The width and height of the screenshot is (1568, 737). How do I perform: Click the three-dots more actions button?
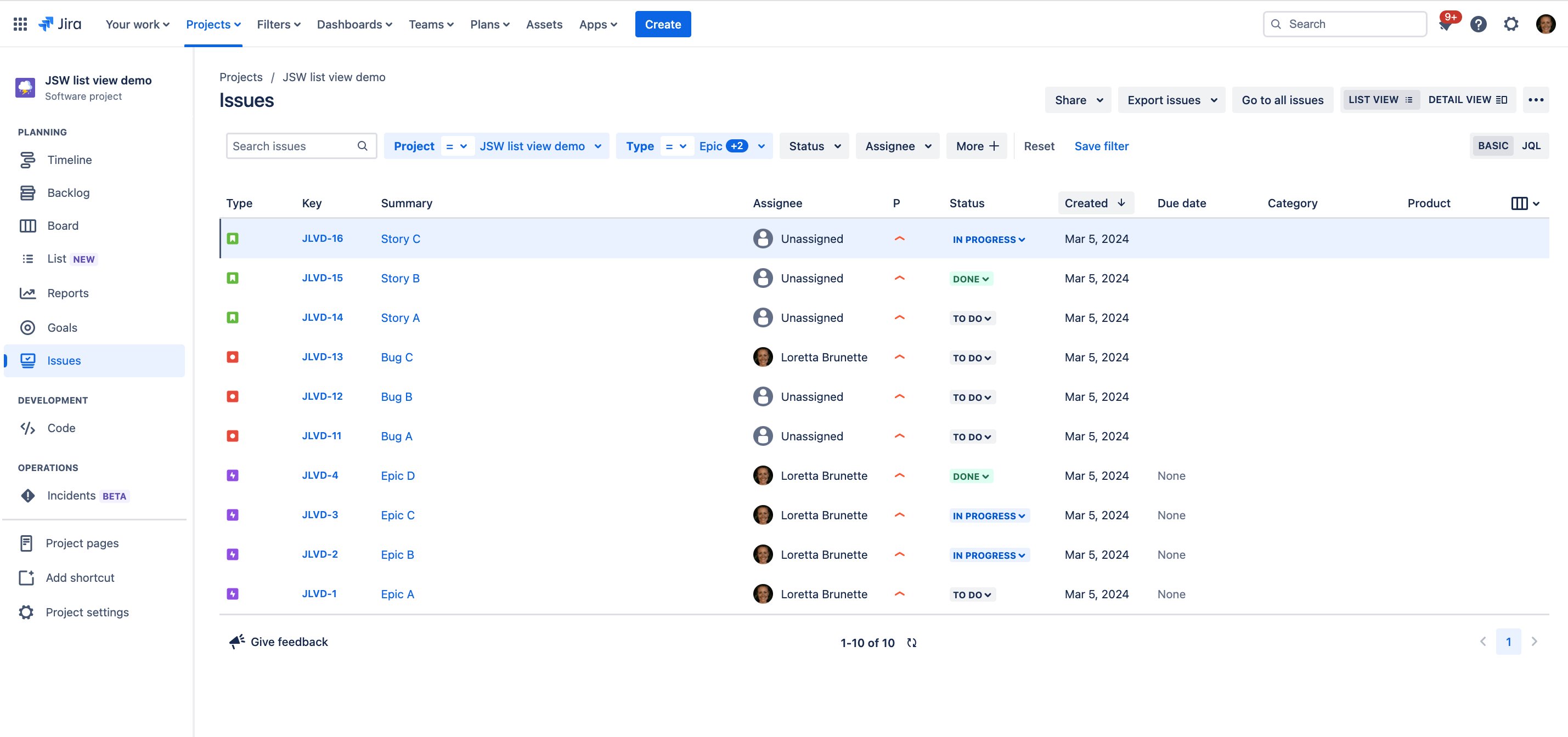[1535, 100]
